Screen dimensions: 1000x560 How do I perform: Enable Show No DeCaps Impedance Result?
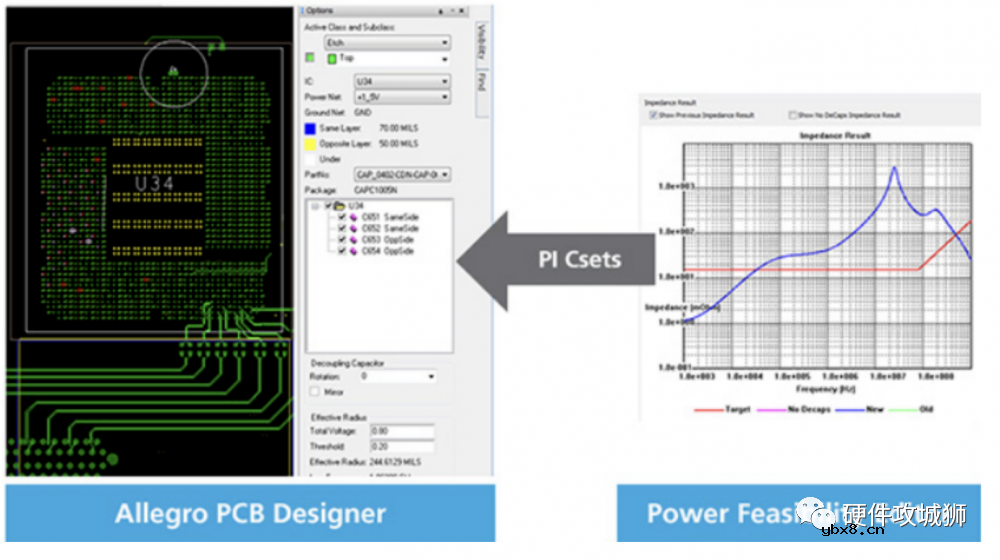pos(793,115)
